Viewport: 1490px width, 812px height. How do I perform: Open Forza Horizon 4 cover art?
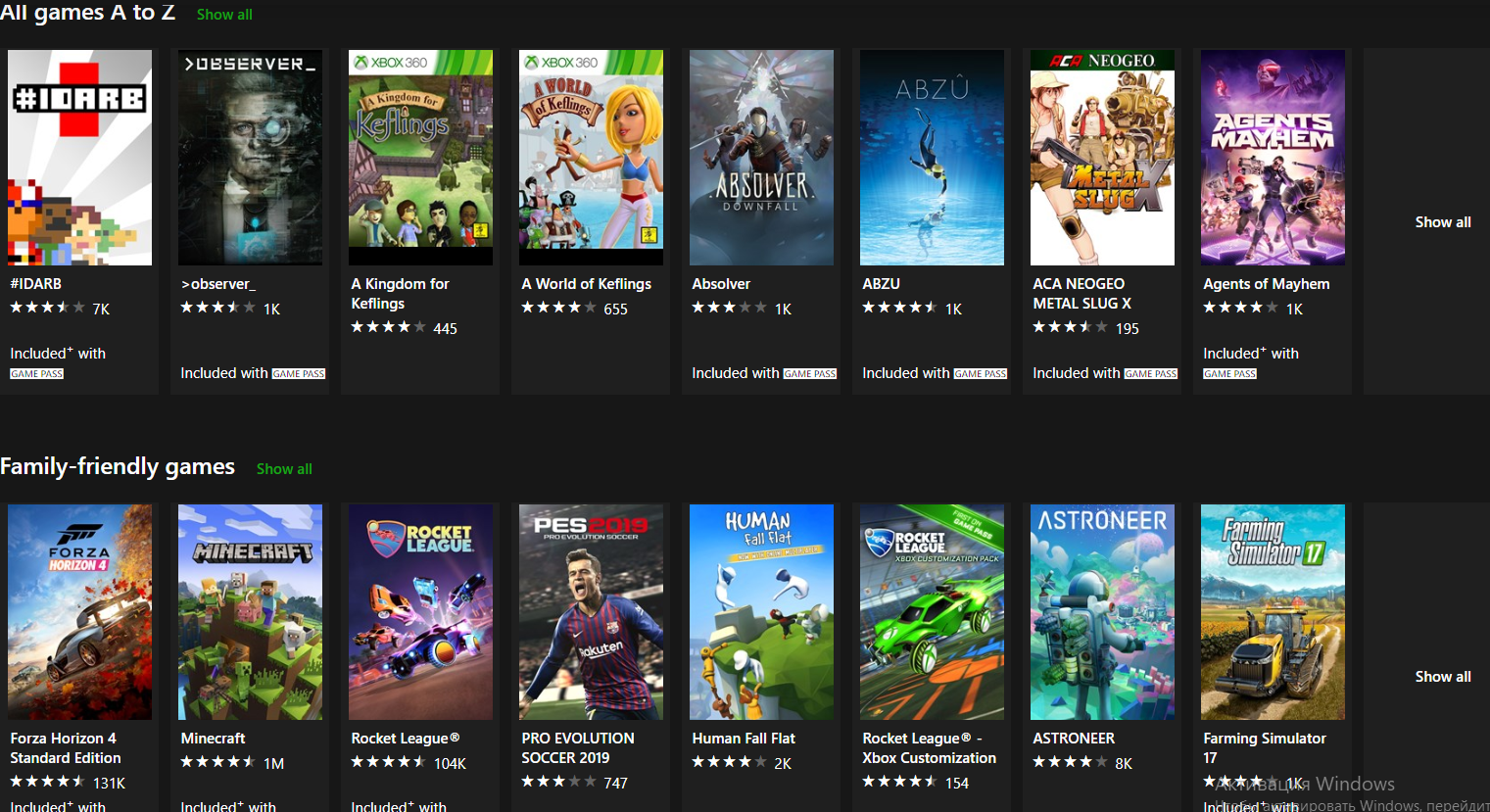click(x=79, y=612)
